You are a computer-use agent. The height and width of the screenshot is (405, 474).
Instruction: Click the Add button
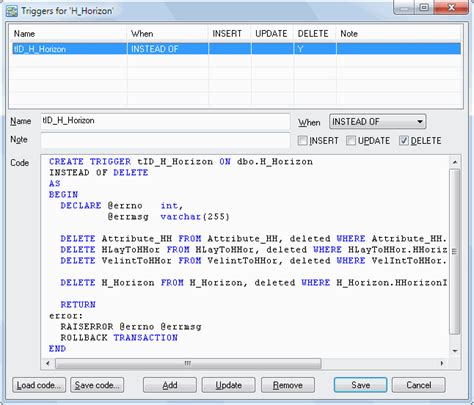(x=170, y=385)
